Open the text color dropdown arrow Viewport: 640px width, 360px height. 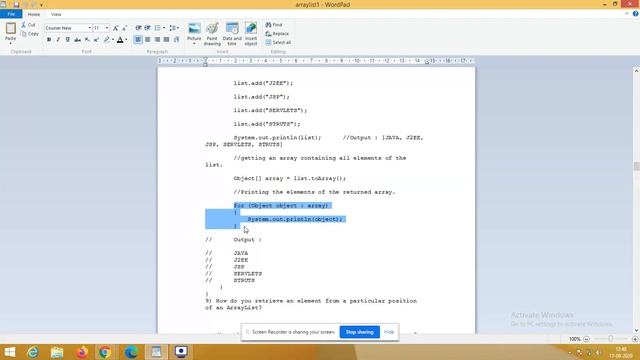point(126,40)
